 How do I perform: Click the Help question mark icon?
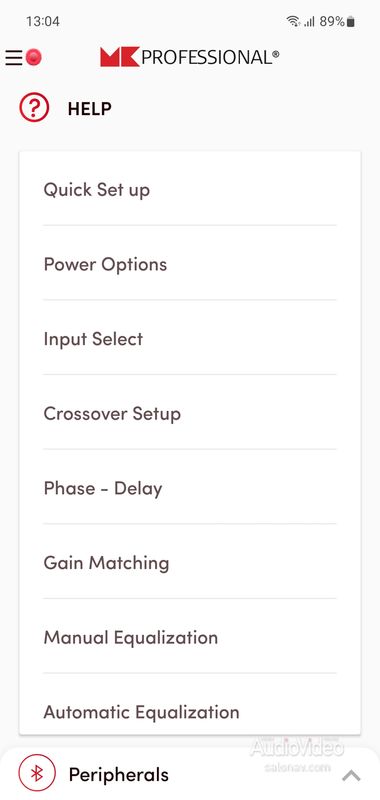pos(34,108)
